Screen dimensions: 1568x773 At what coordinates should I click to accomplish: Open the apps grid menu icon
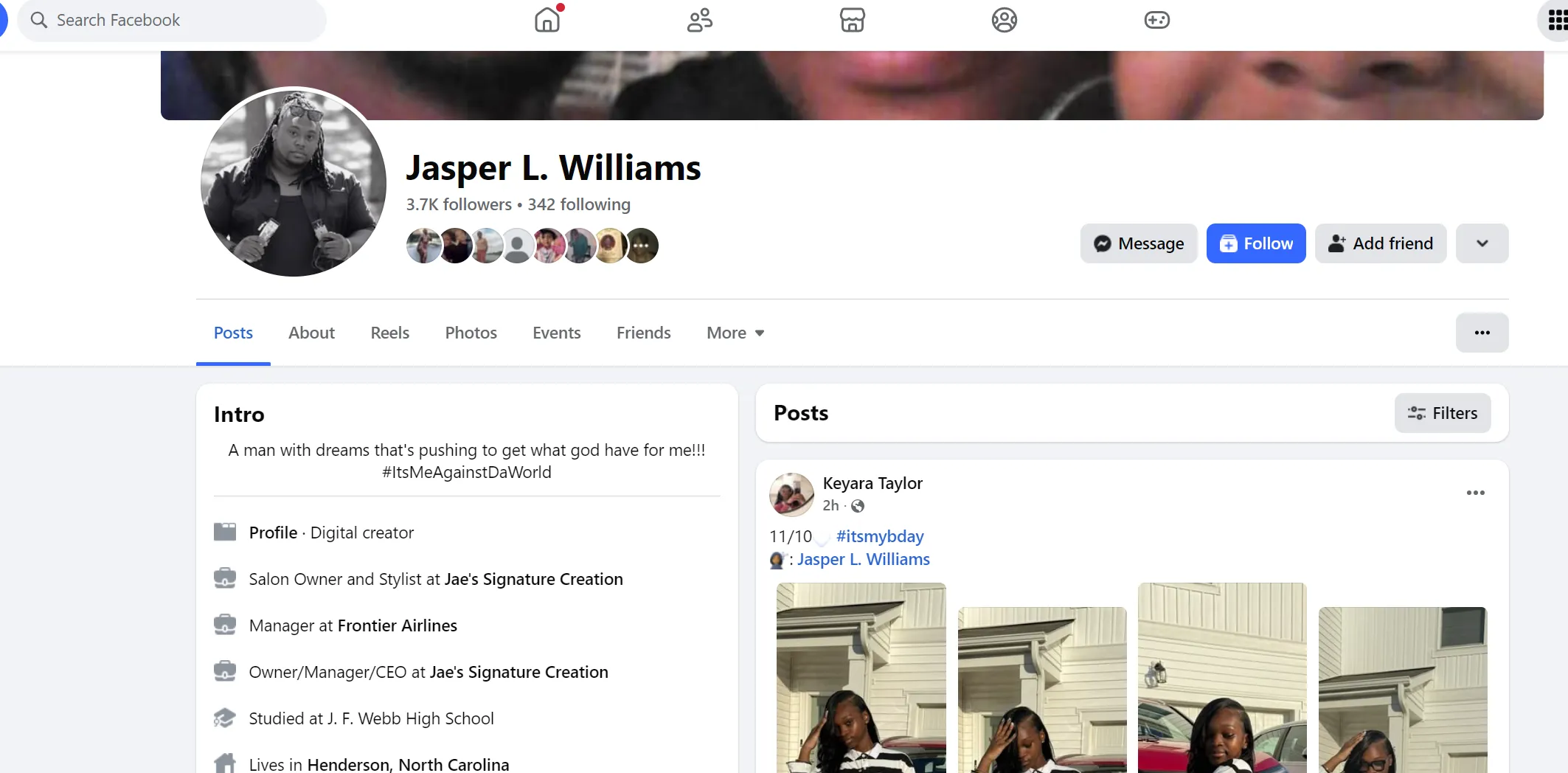(x=1555, y=20)
